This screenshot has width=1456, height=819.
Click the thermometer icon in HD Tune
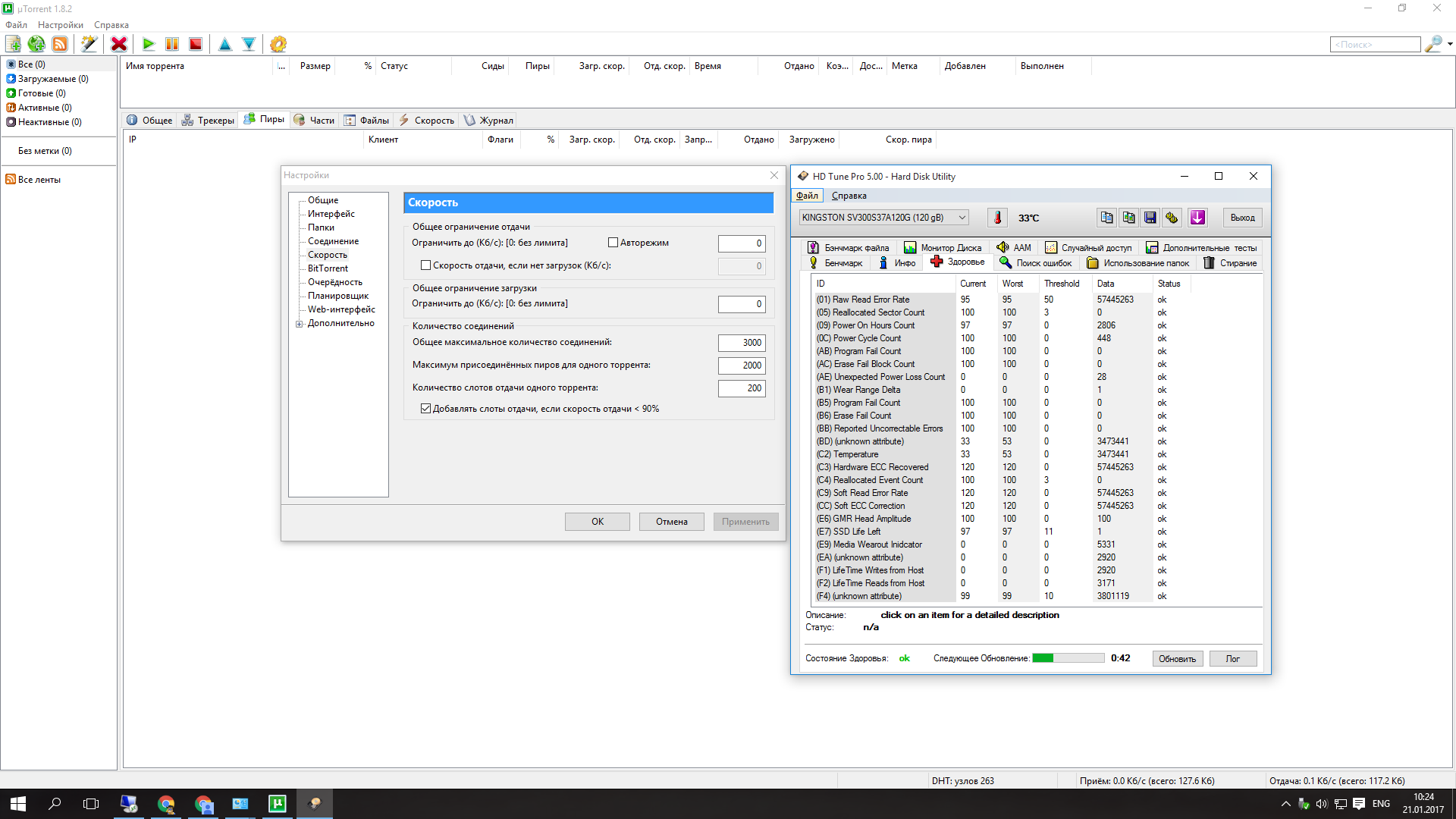pyautogui.click(x=997, y=218)
